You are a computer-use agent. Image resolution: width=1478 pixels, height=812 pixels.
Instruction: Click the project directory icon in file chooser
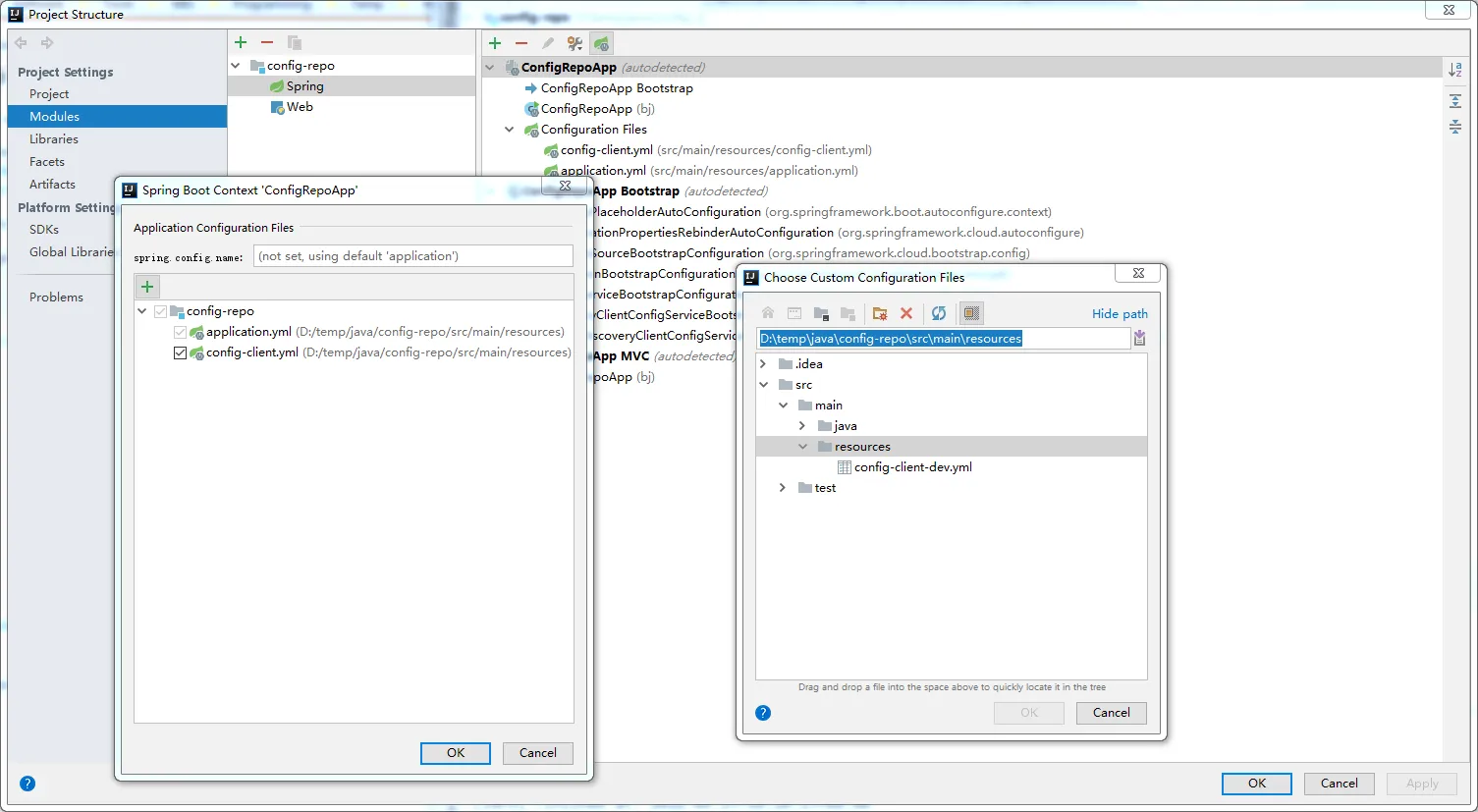(x=821, y=313)
